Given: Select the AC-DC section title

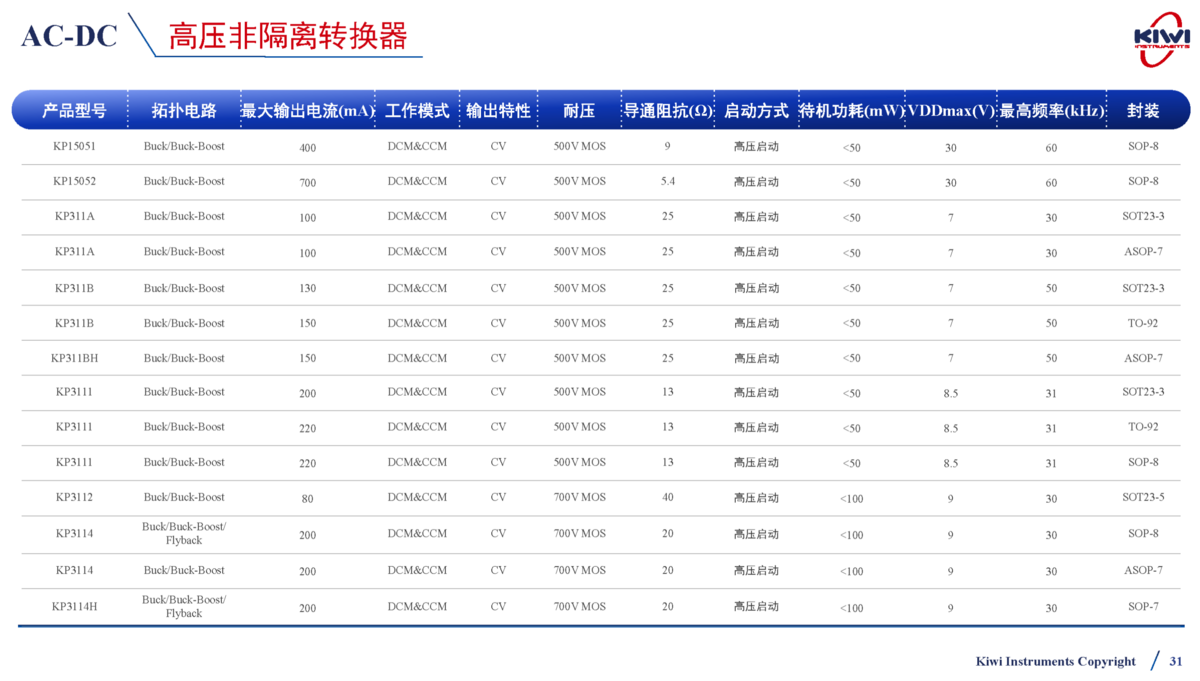Looking at the screenshot, I should point(69,37).
